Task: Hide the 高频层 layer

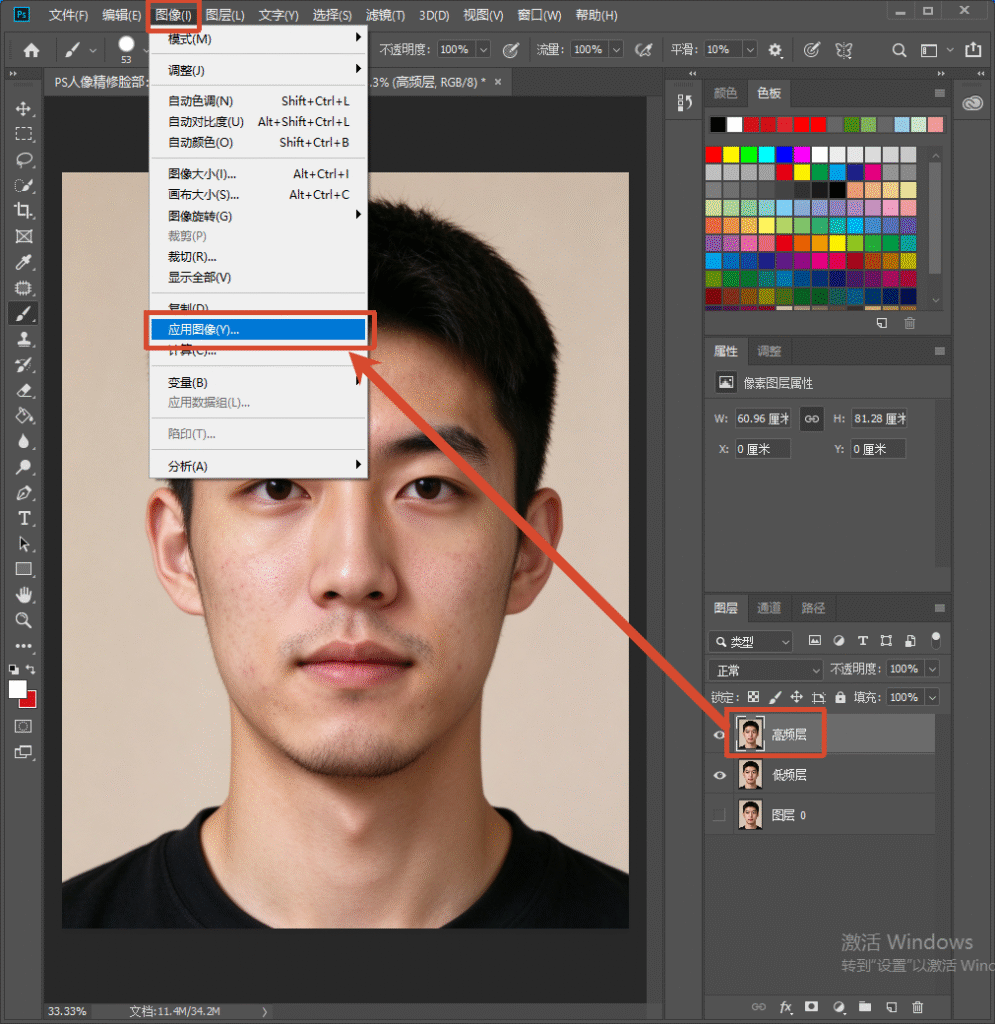Action: coord(719,735)
